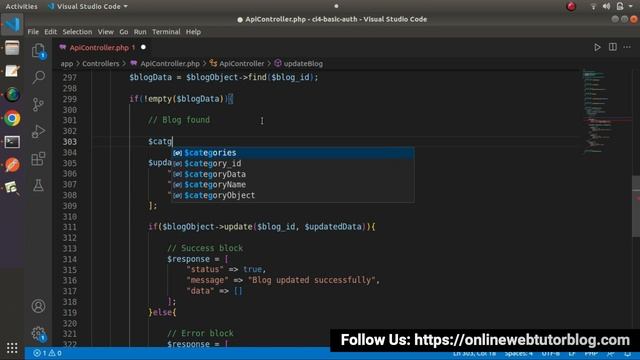This screenshot has width=640, height=360.
Task: Open the Help menu
Action: click(x=193, y=32)
